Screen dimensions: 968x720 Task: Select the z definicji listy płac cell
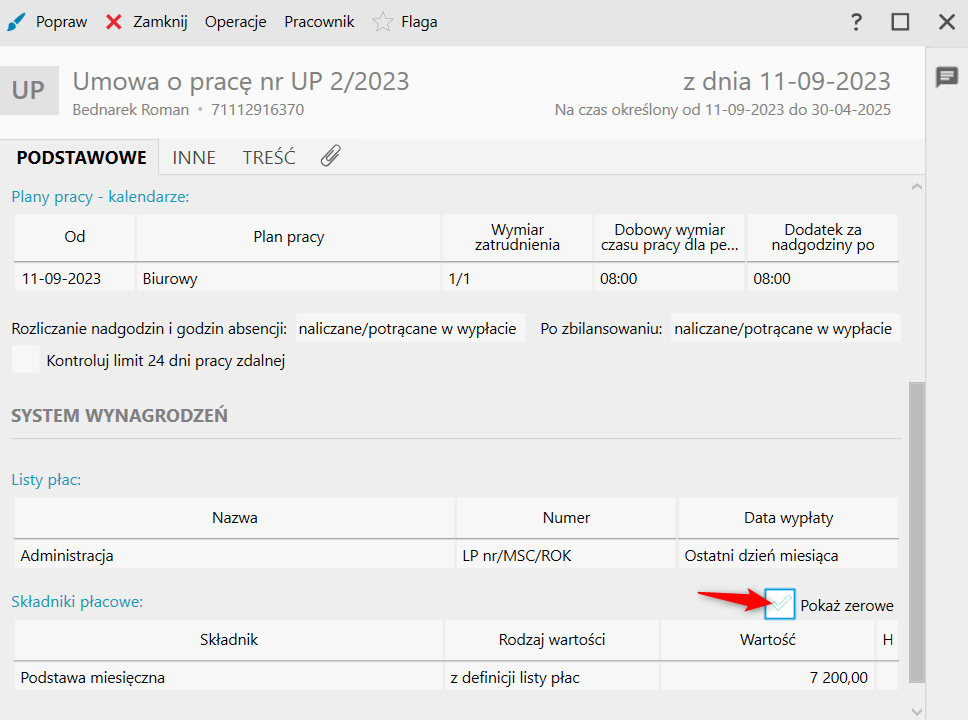pos(552,677)
